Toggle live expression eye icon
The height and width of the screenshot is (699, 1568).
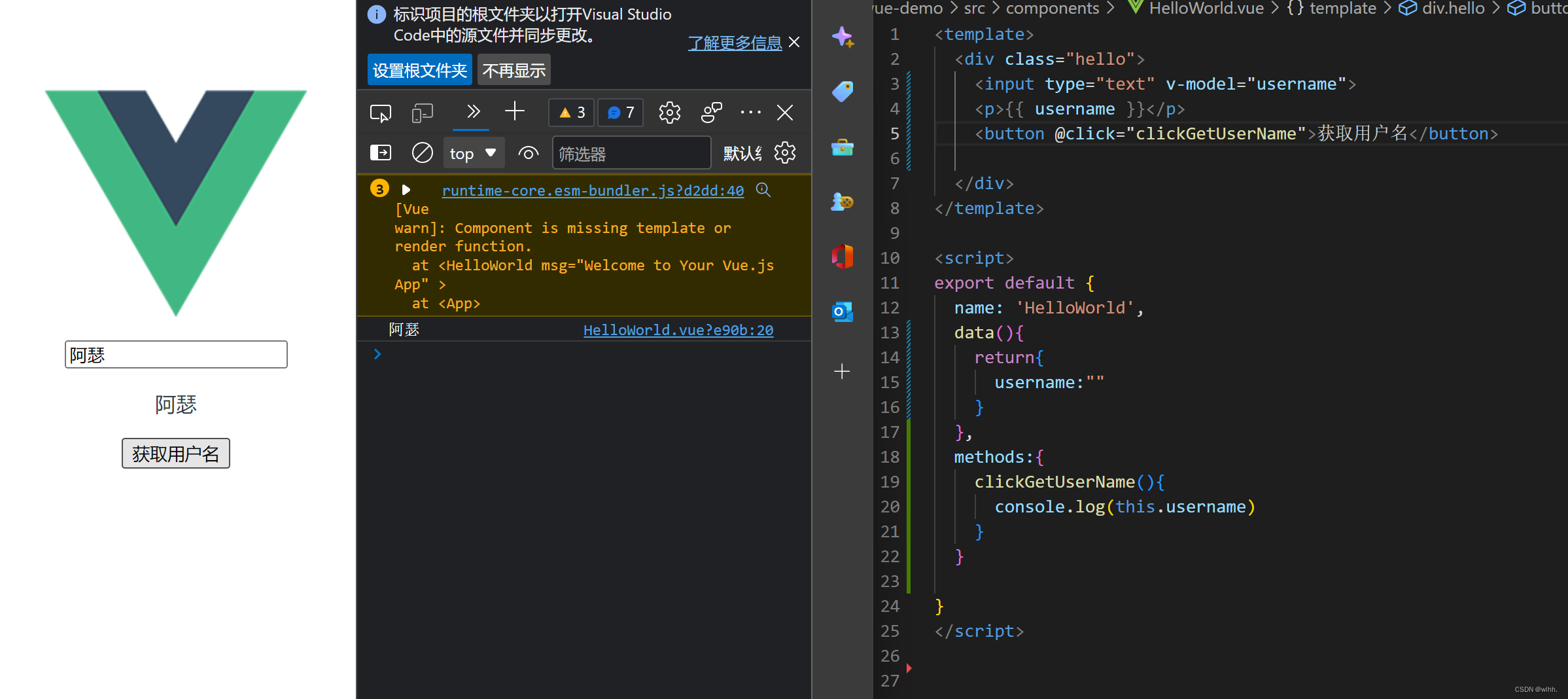click(529, 153)
